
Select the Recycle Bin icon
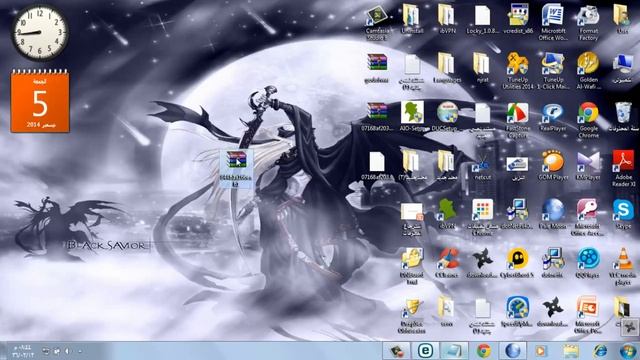[623, 117]
